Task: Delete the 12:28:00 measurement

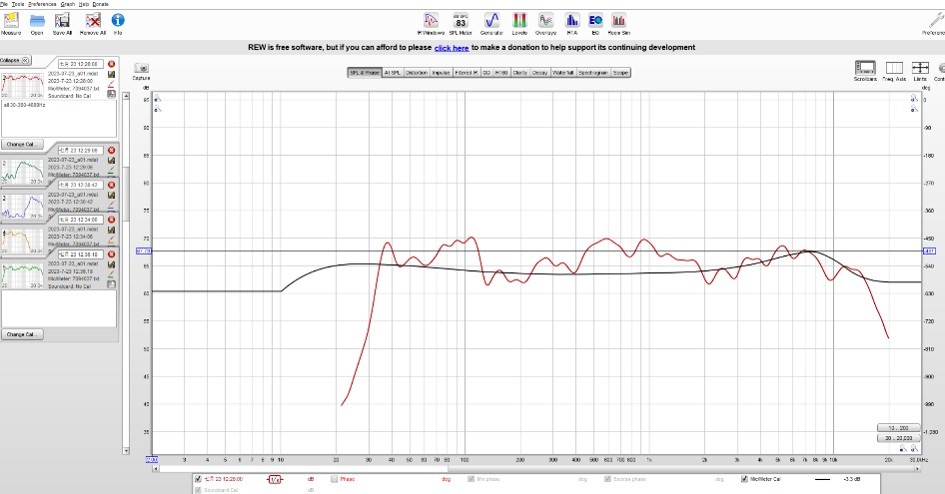Action: (111, 64)
